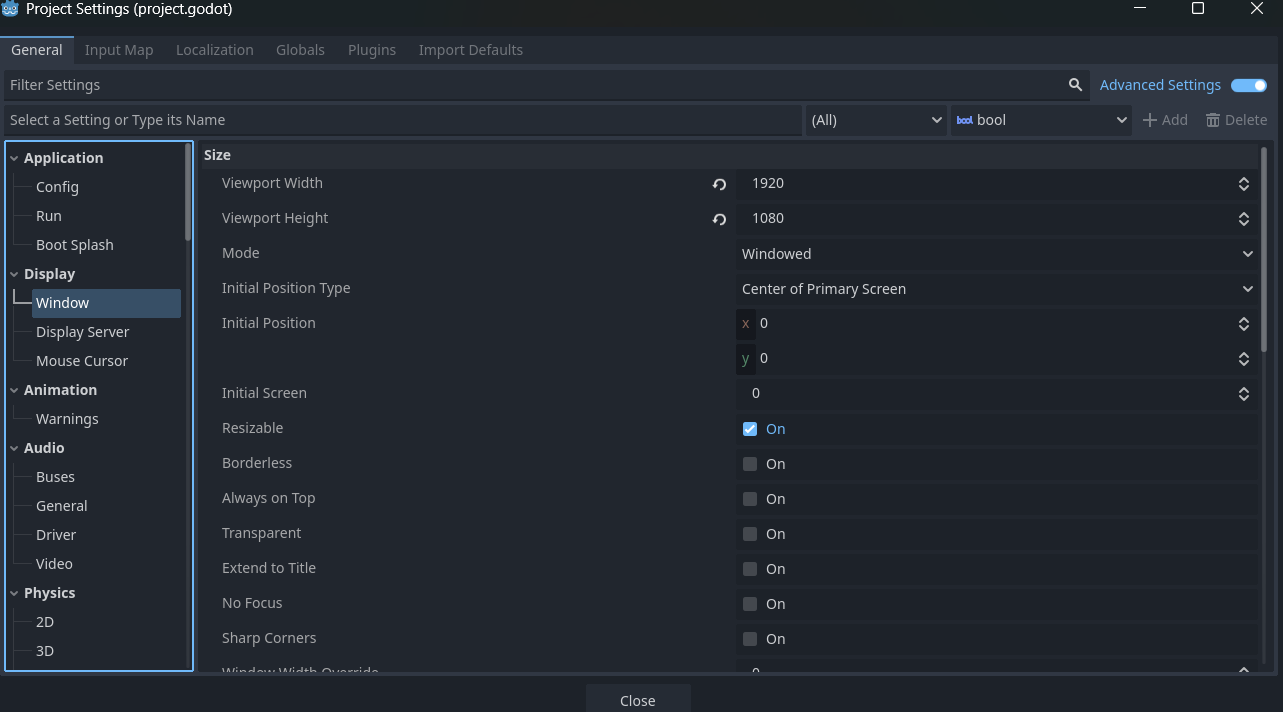The height and width of the screenshot is (712, 1283).
Task: Click the Viewport Height revert icon
Action: point(719,219)
